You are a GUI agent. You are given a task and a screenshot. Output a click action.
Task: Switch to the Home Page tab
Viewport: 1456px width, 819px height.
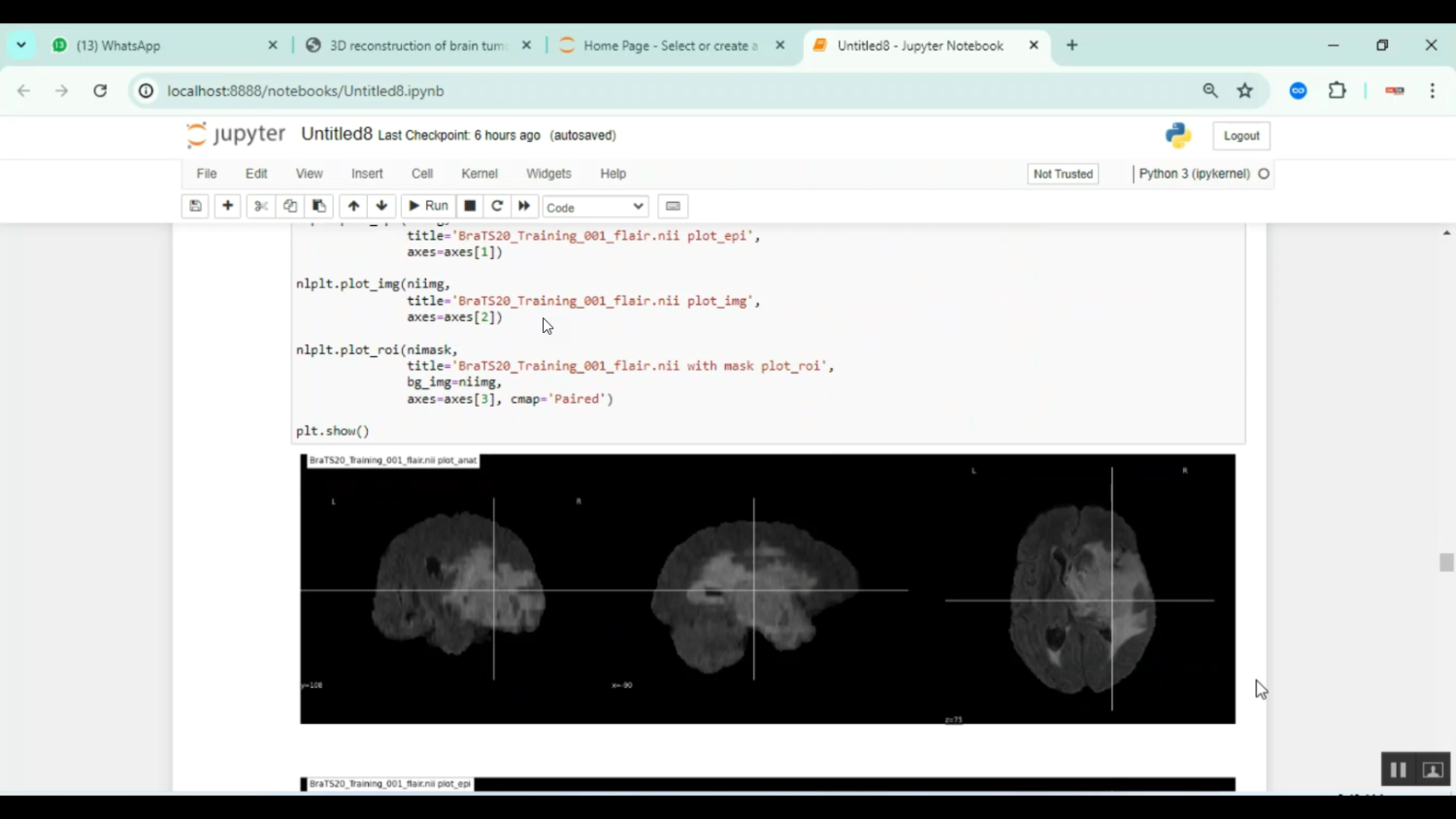670,46
